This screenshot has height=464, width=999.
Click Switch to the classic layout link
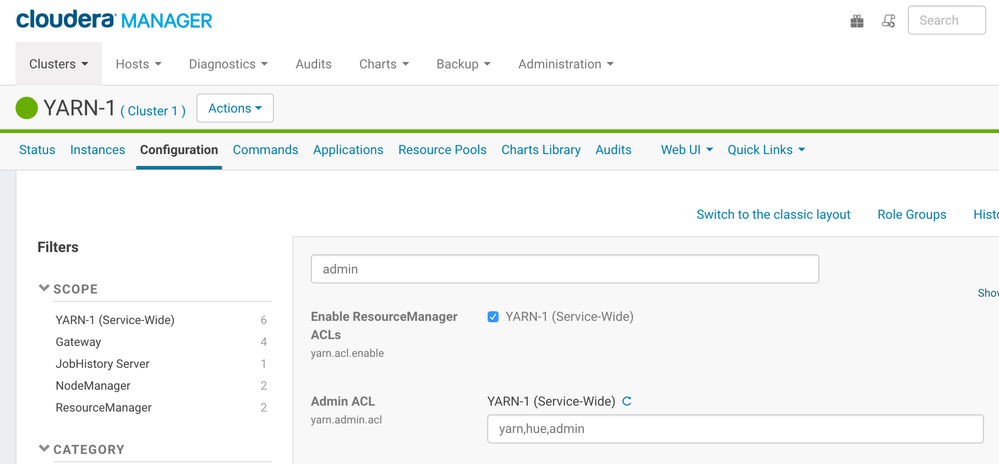point(773,214)
